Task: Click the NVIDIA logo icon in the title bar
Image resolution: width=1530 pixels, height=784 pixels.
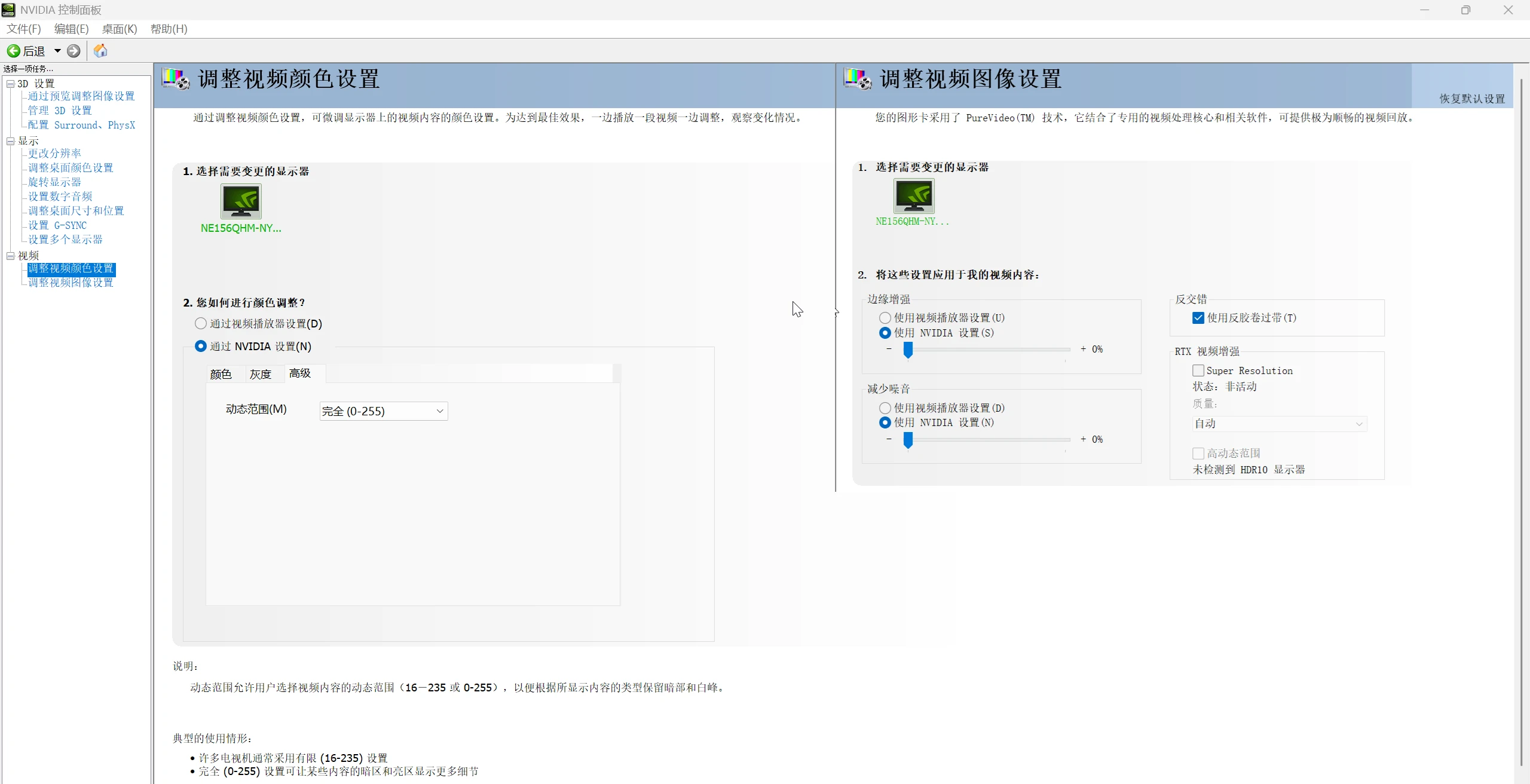Action: point(9,10)
